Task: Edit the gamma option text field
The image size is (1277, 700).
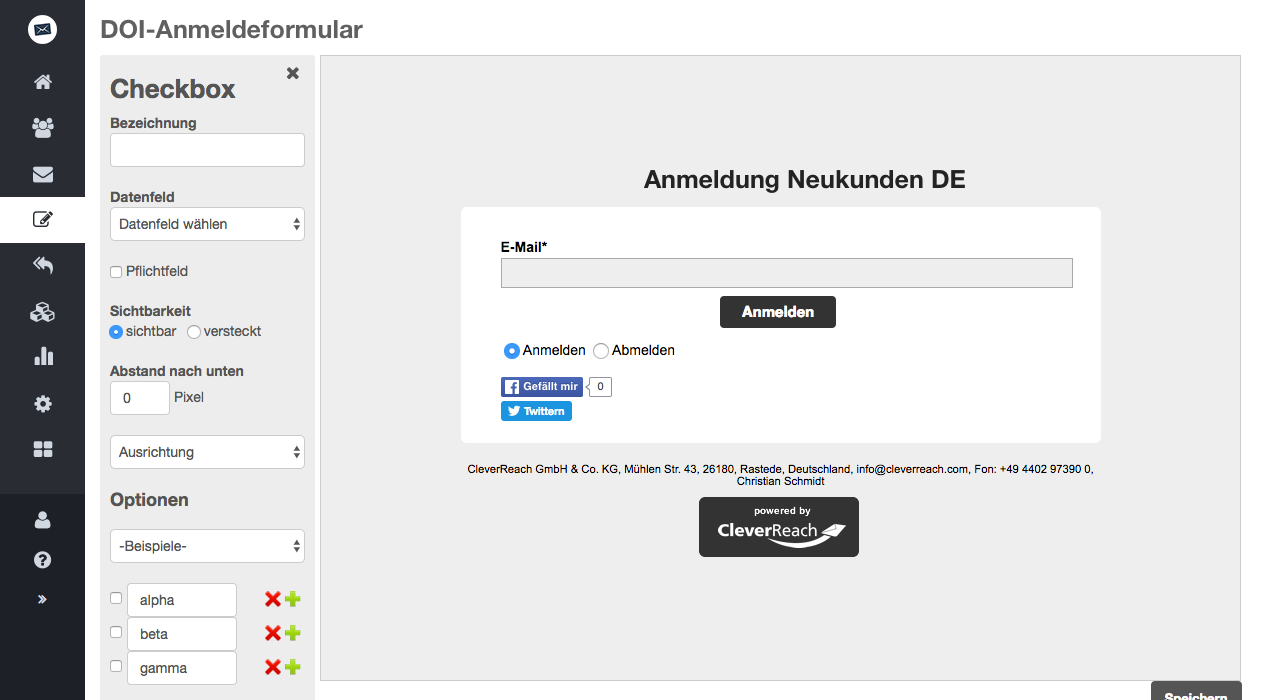Action: [182, 668]
